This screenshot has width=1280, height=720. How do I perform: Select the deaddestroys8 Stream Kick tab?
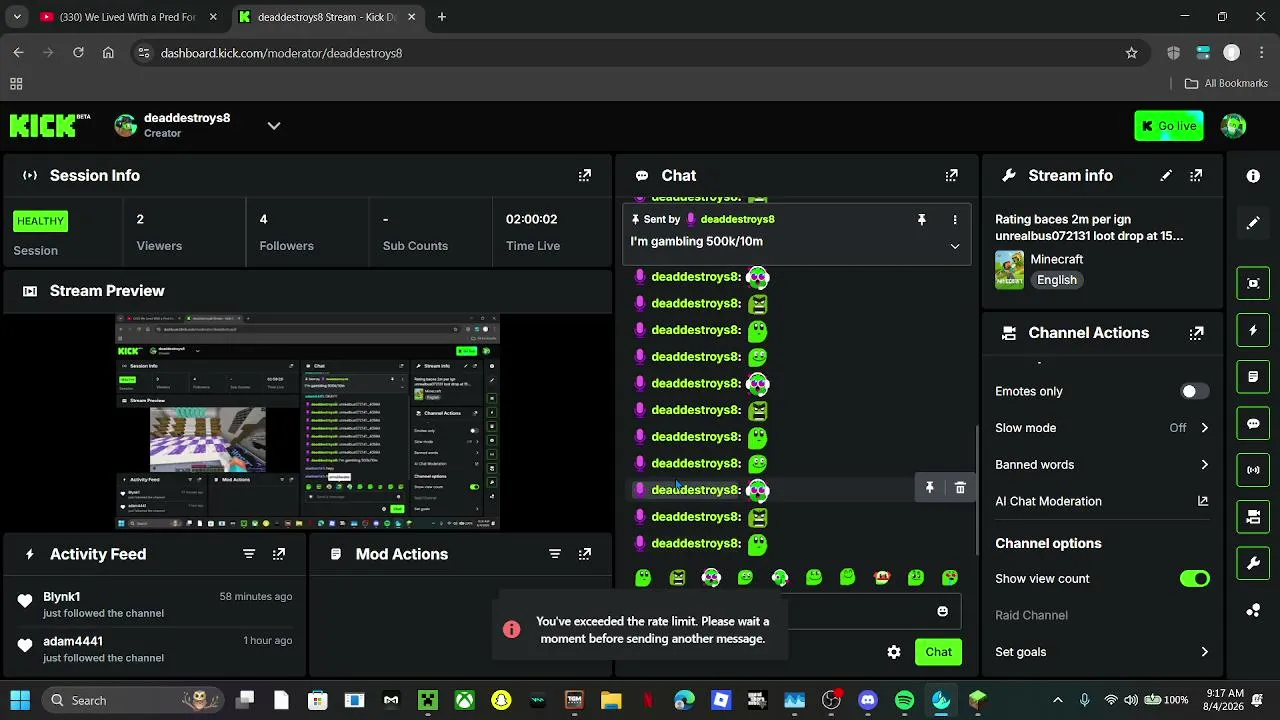click(x=327, y=17)
